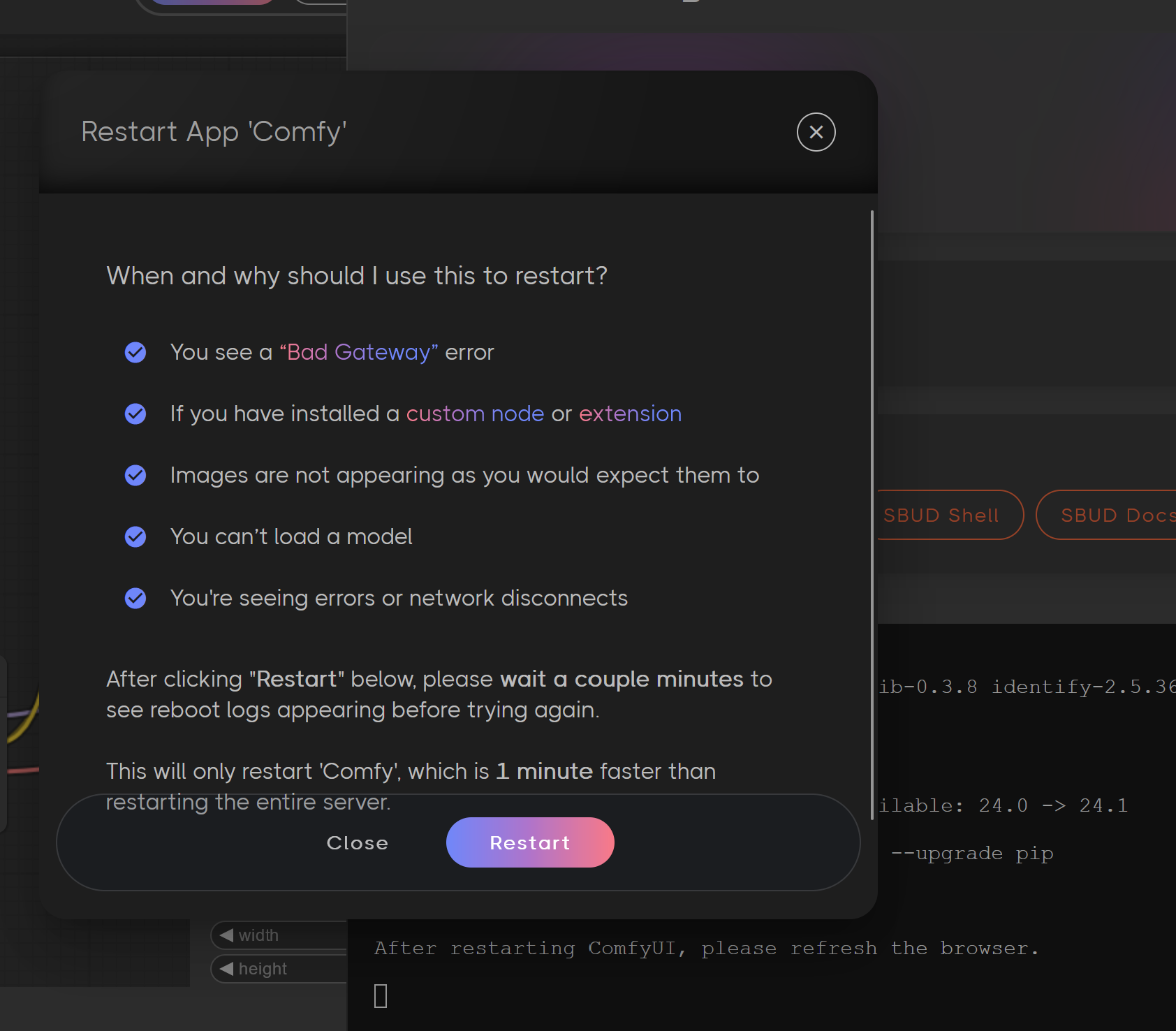Click the bold "wait a couple minutes" text

pyautogui.click(x=622, y=679)
